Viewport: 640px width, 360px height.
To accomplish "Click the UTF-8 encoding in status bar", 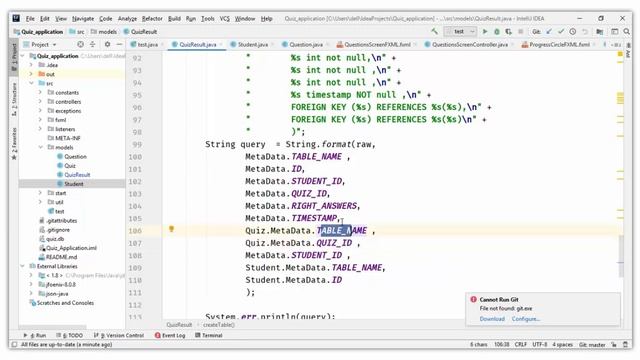I will pos(540,344).
